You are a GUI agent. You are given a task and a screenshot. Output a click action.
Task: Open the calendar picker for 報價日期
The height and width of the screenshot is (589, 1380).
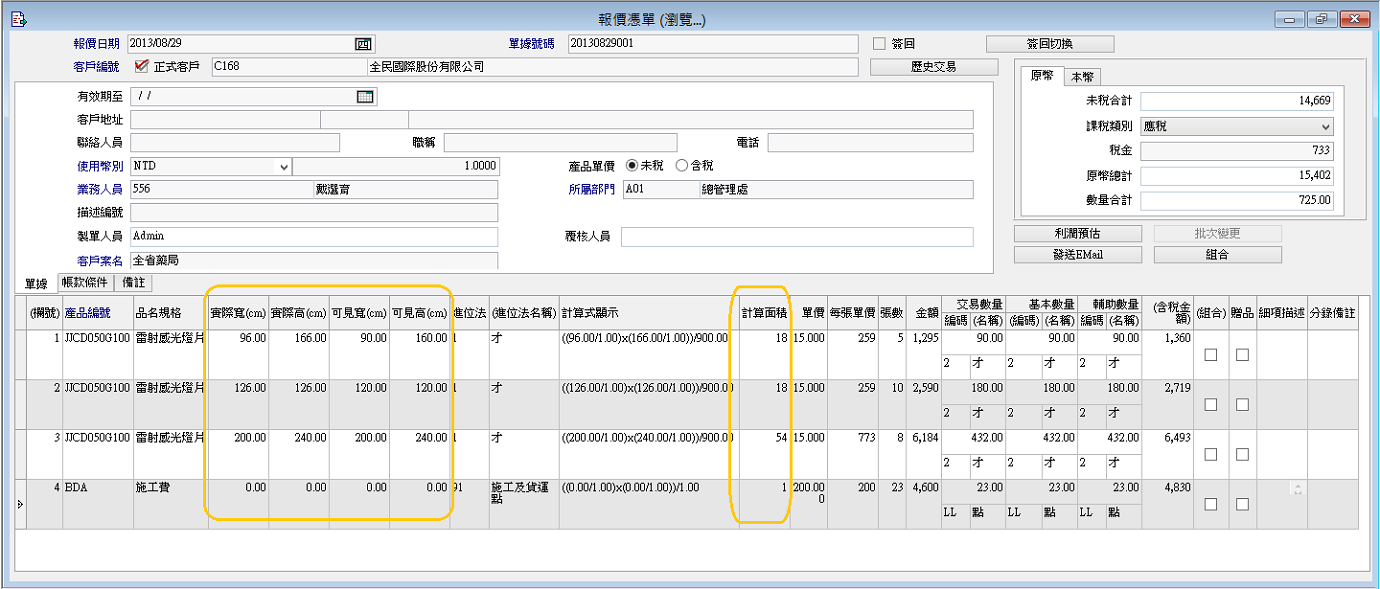click(x=363, y=44)
